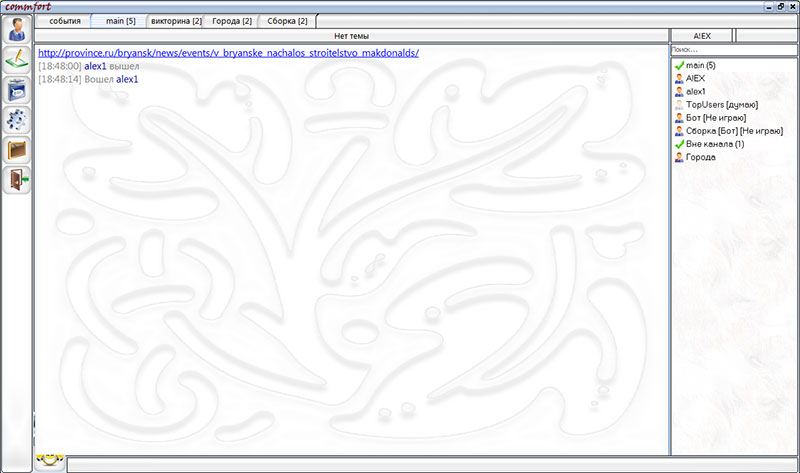
Task: Collapse the Вне канала (1) group
Action: coord(678,144)
